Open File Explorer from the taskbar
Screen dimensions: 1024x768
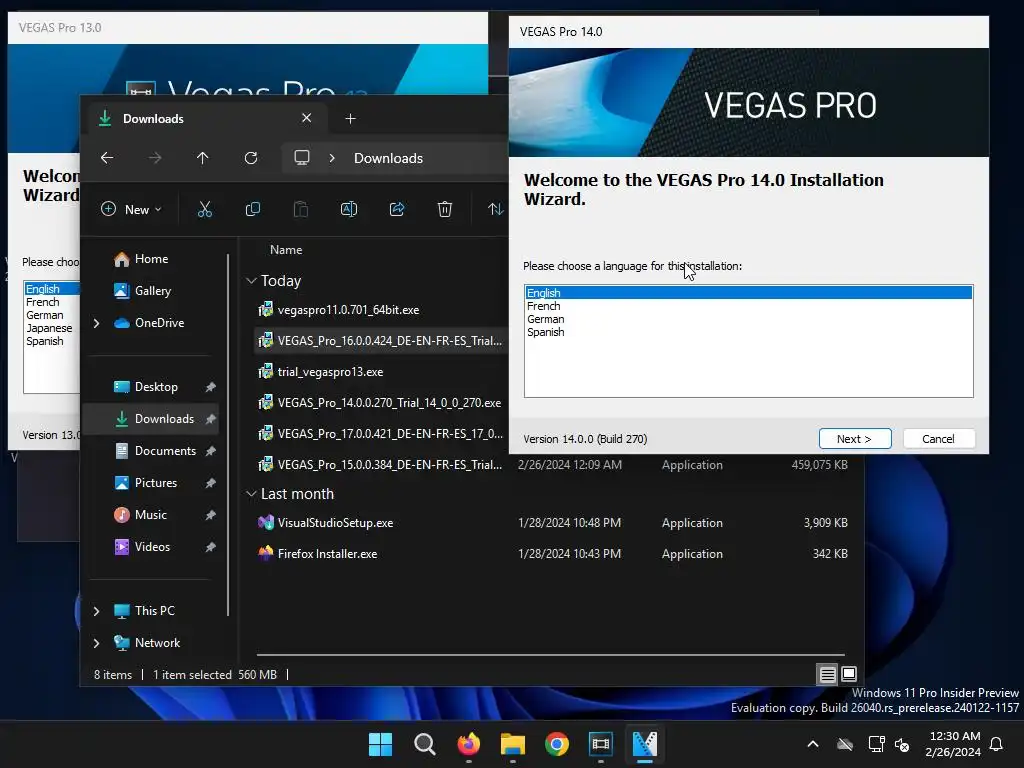pyautogui.click(x=513, y=744)
